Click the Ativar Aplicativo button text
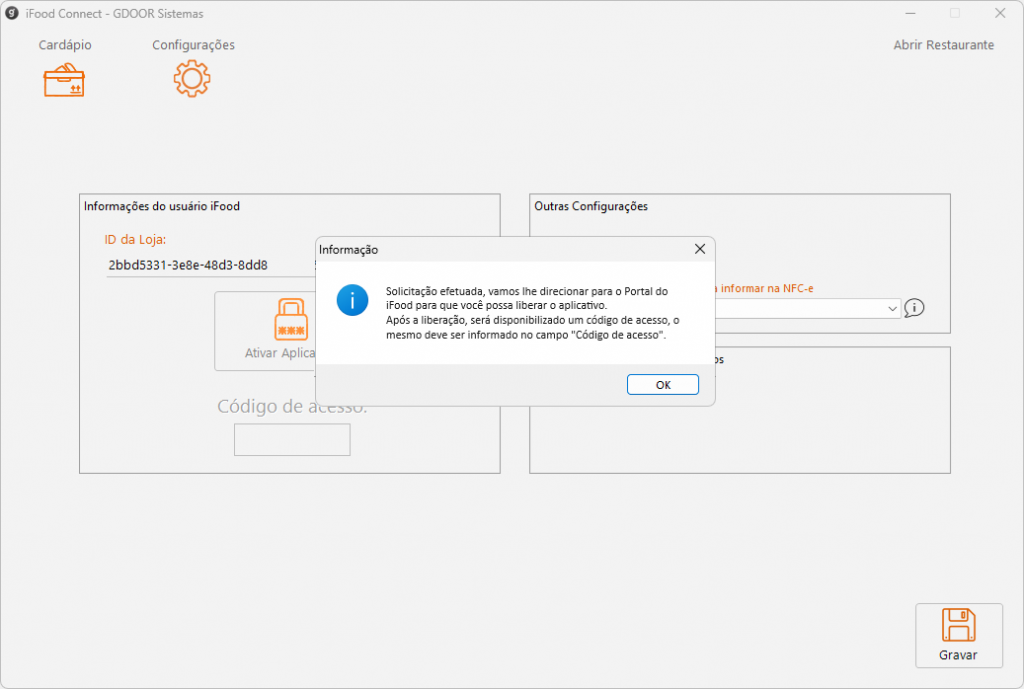Viewport: 1024px width, 689px height. [x=280, y=353]
